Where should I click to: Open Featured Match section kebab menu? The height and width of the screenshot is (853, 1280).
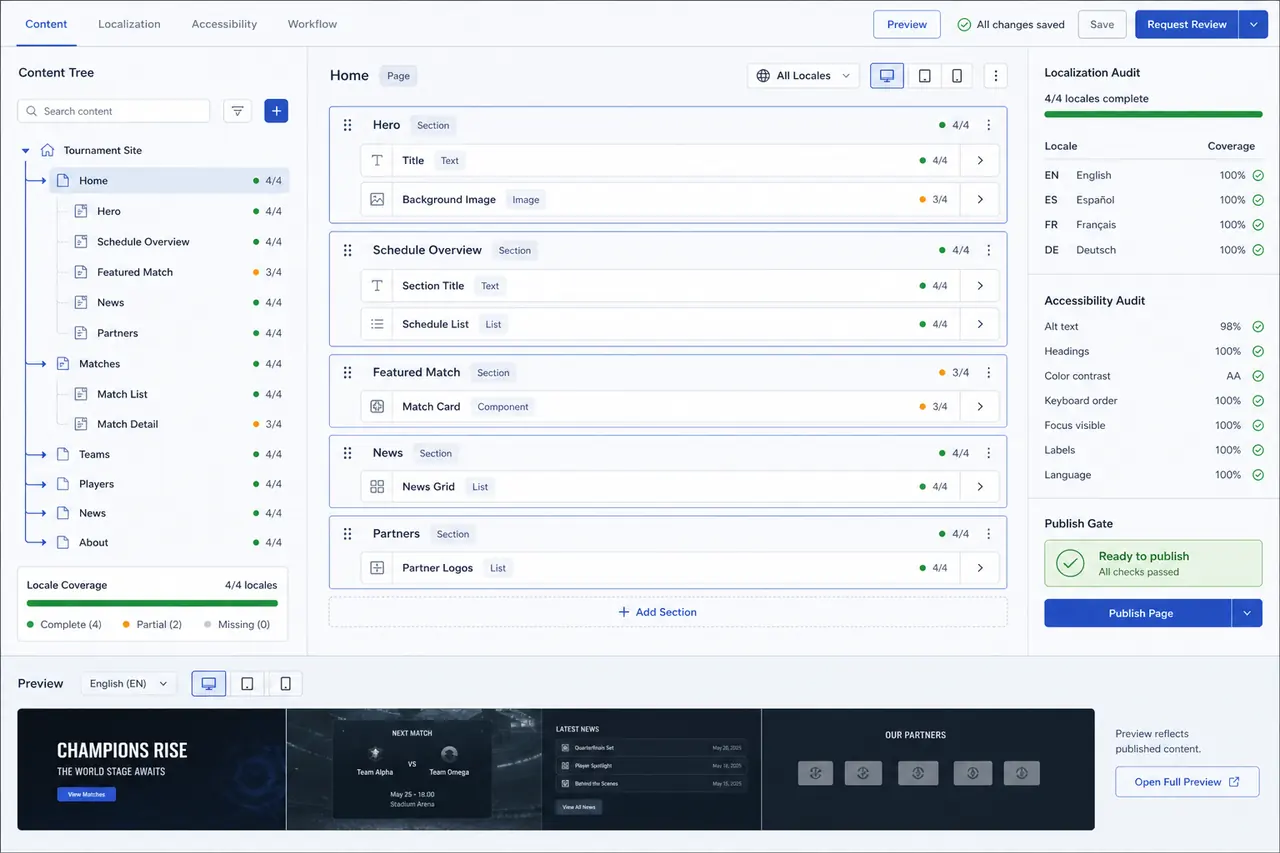989,372
